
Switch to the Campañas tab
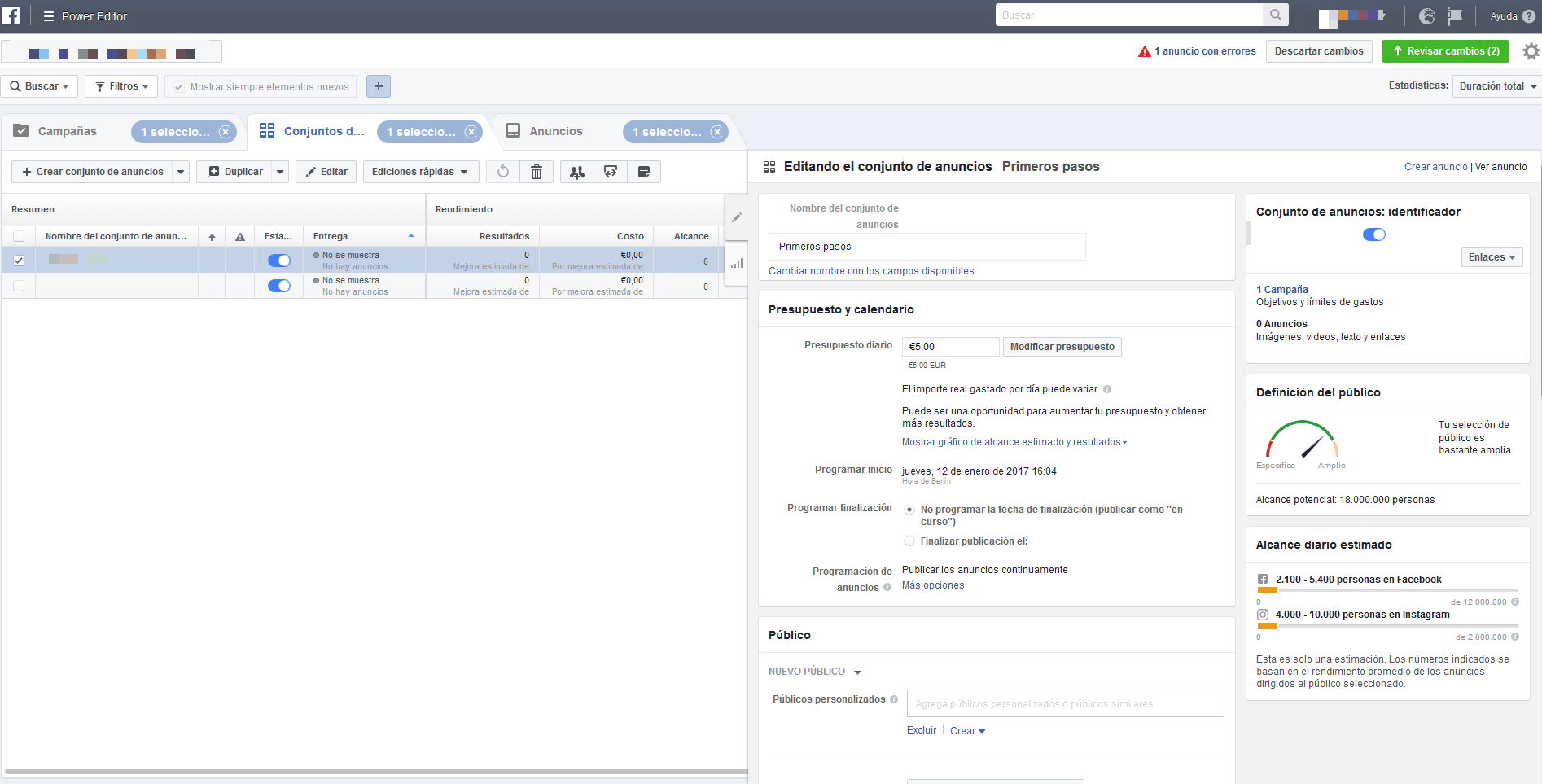pyautogui.click(x=68, y=131)
